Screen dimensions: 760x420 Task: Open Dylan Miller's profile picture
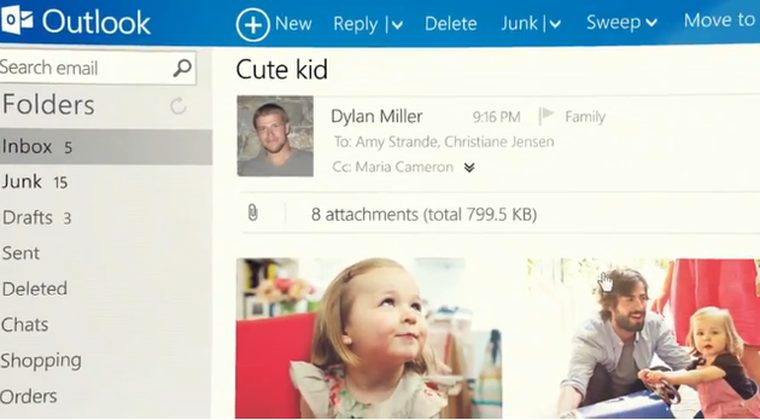[x=275, y=136]
